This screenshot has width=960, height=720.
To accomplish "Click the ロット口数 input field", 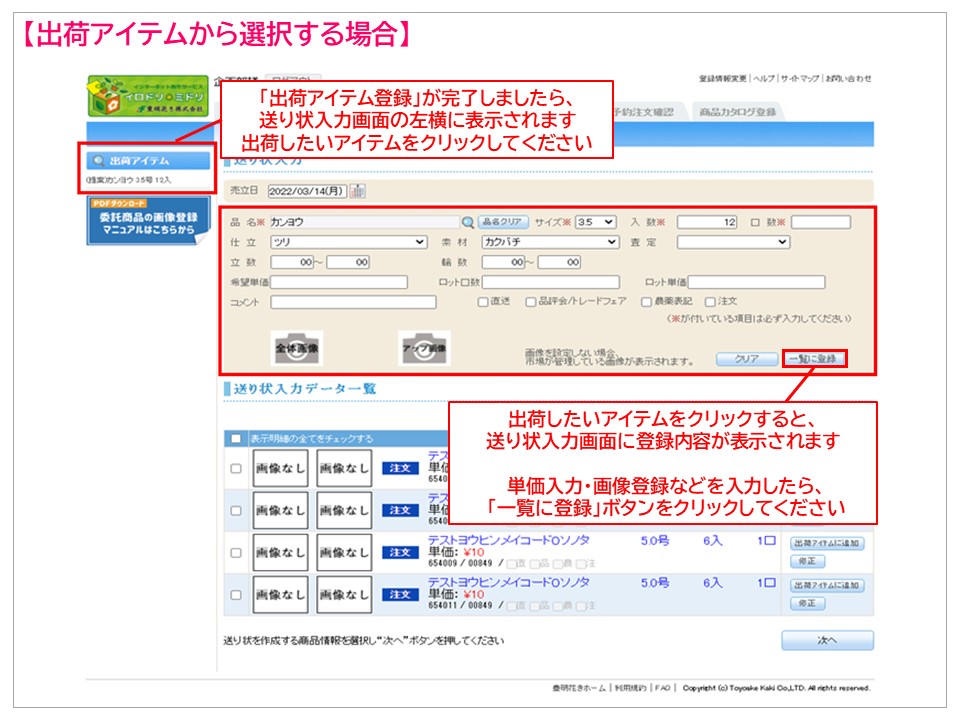I will tap(550, 282).
